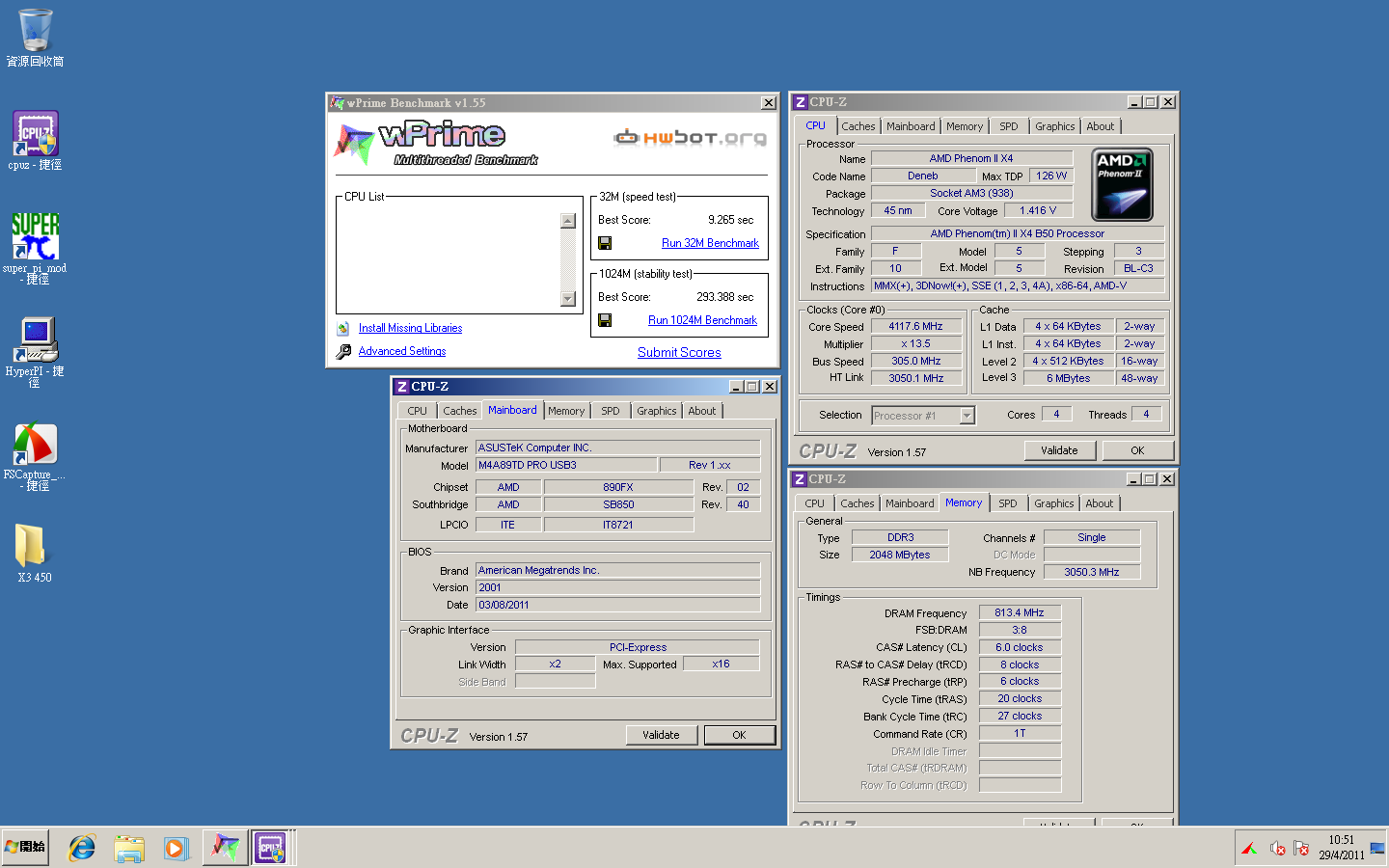The image size is (1389, 868).
Task: Switch to wPrime taskbar button
Action: tap(225, 848)
